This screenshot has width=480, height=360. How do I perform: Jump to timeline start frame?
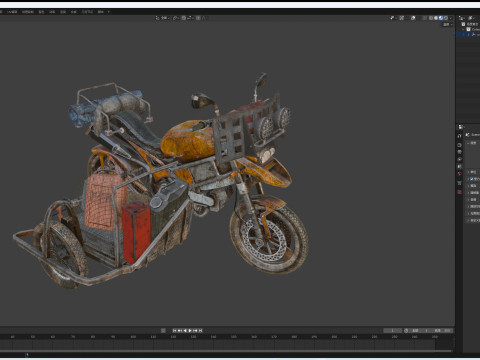pos(174,331)
